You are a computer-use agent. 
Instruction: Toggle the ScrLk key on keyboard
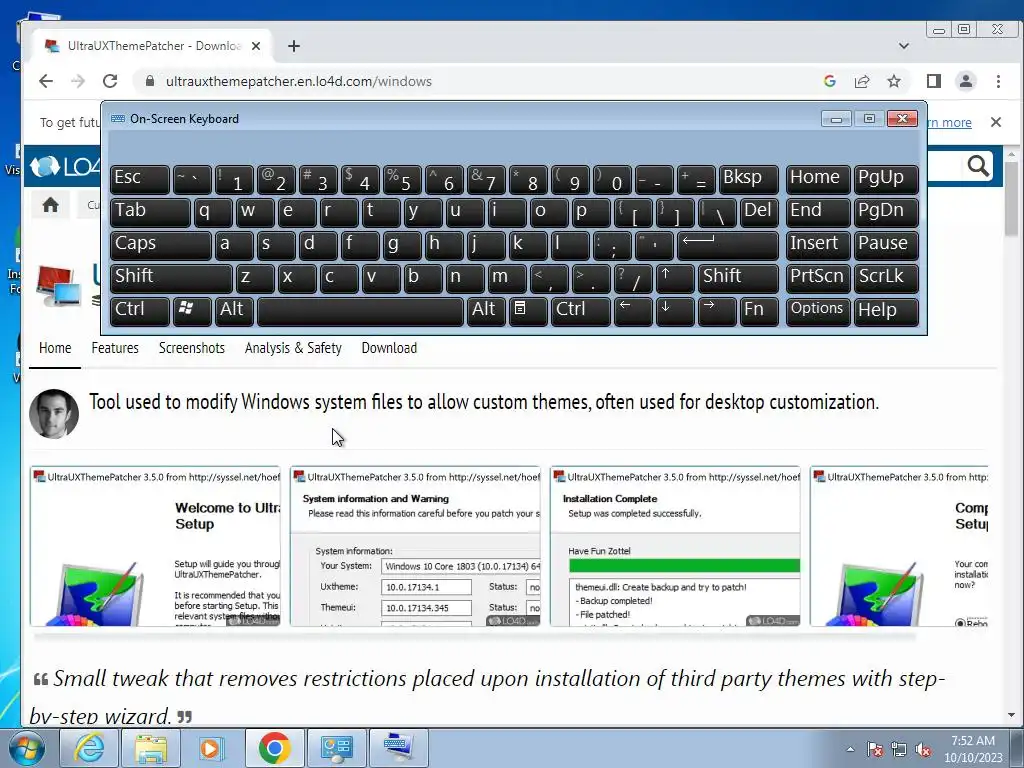pos(886,277)
